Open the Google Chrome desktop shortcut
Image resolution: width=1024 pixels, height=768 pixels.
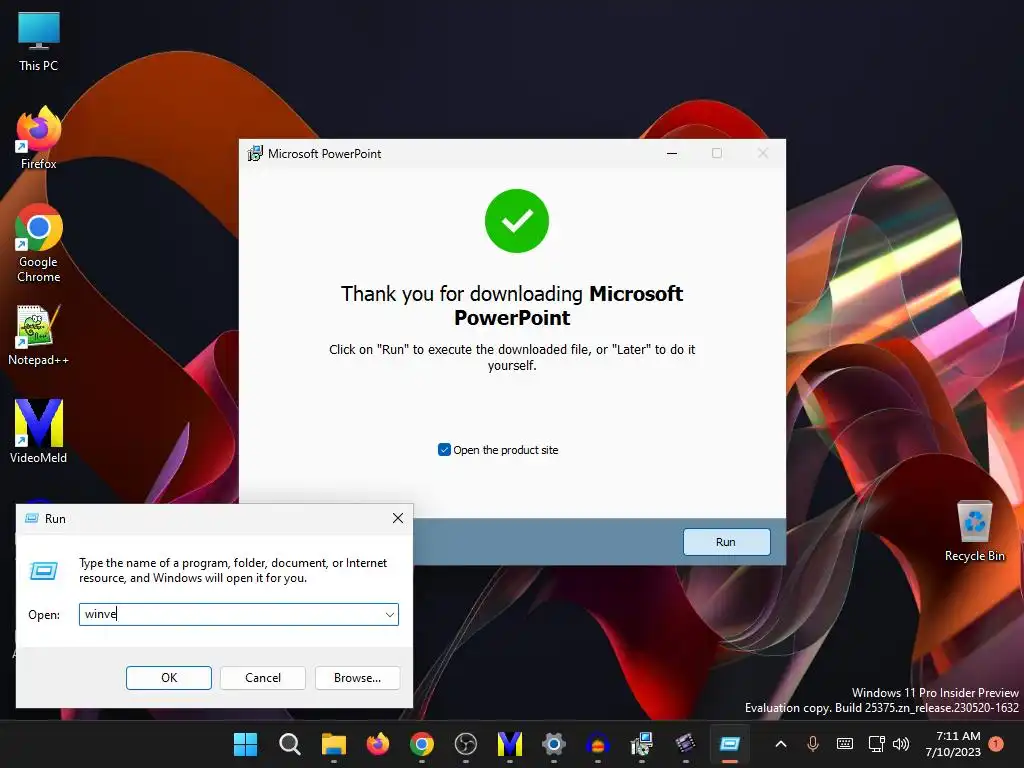(39, 243)
